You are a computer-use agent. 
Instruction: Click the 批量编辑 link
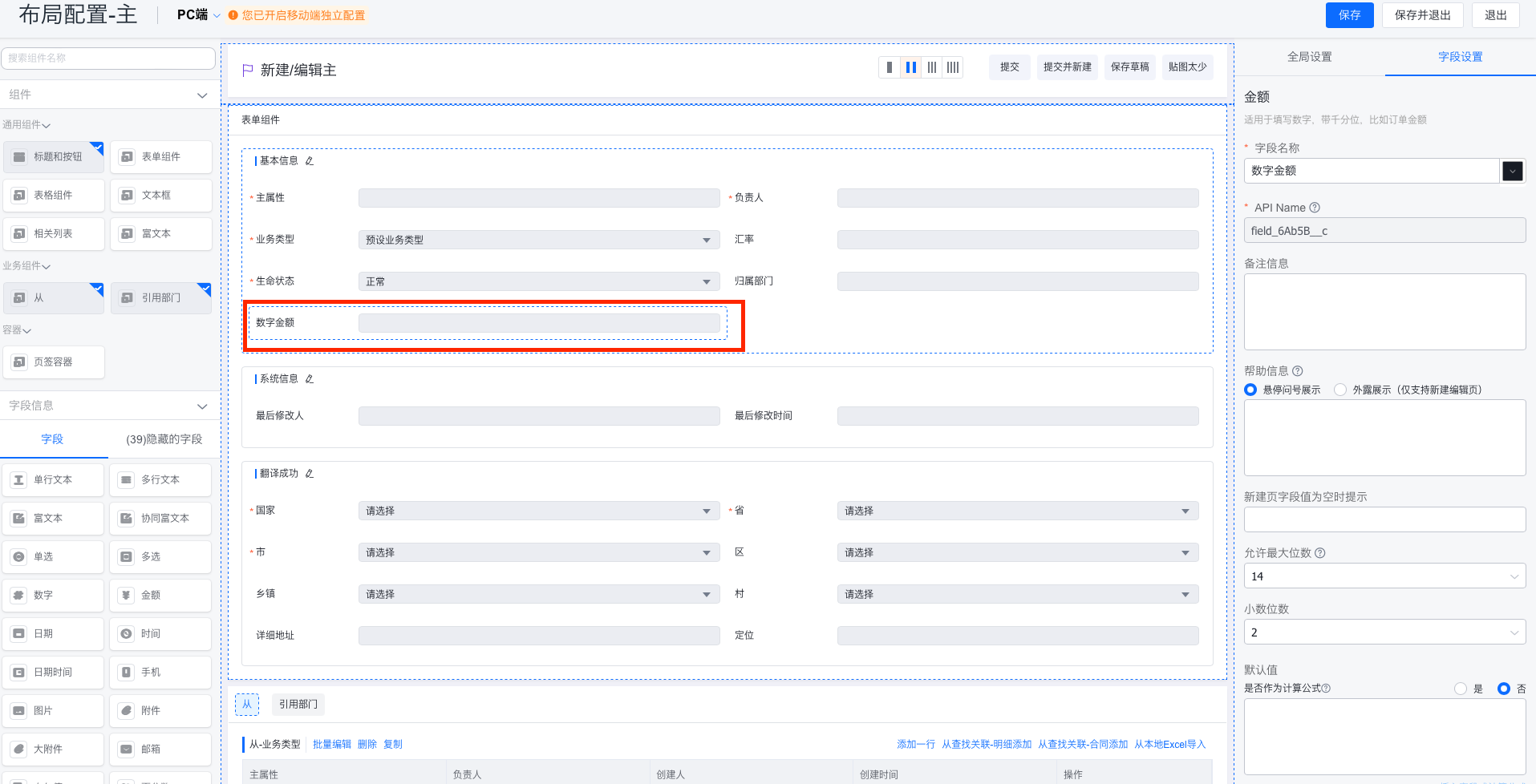[x=332, y=745]
